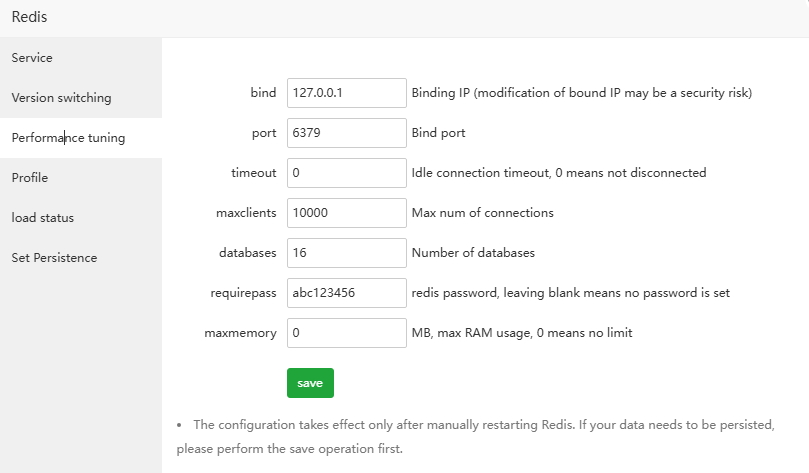Select the Performance tuning tab

pyautogui.click(x=68, y=138)
